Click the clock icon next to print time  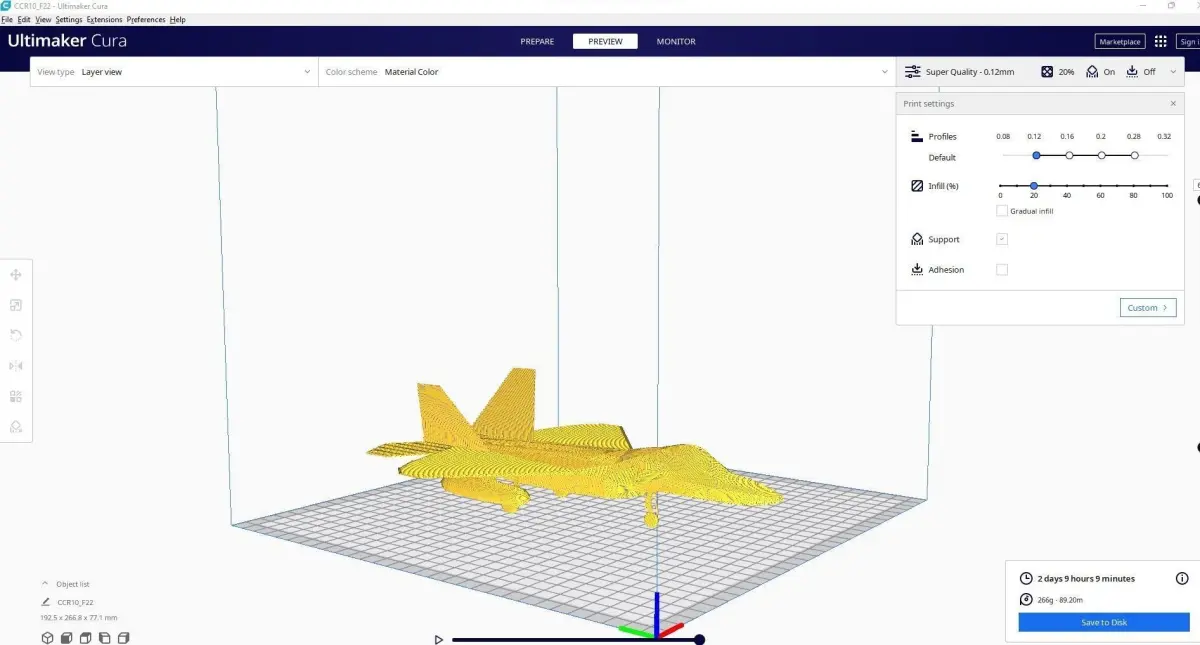click(x=1025, y=578)
